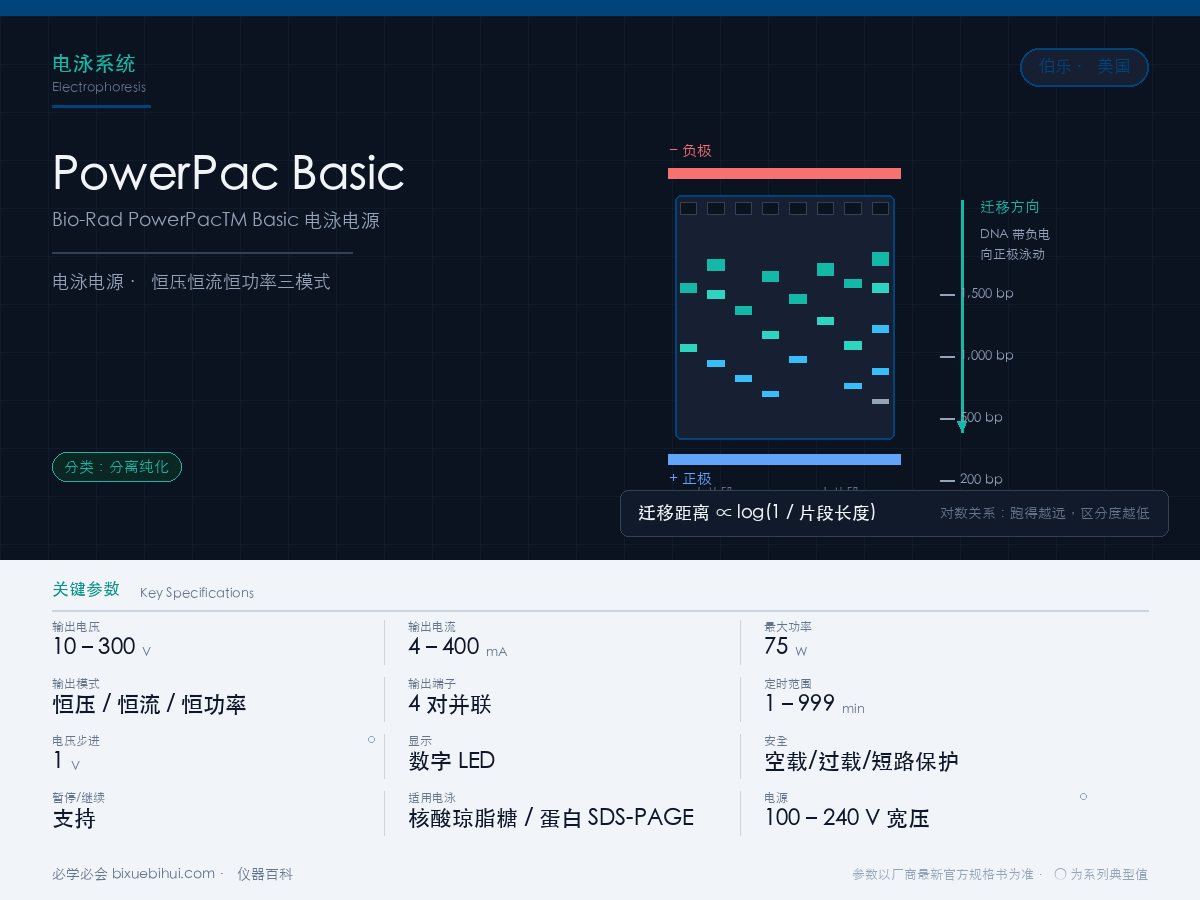Viewport: 1200px width, 900px height.
Task: Select the 75 W max power value
Action: tap(786, 647)
